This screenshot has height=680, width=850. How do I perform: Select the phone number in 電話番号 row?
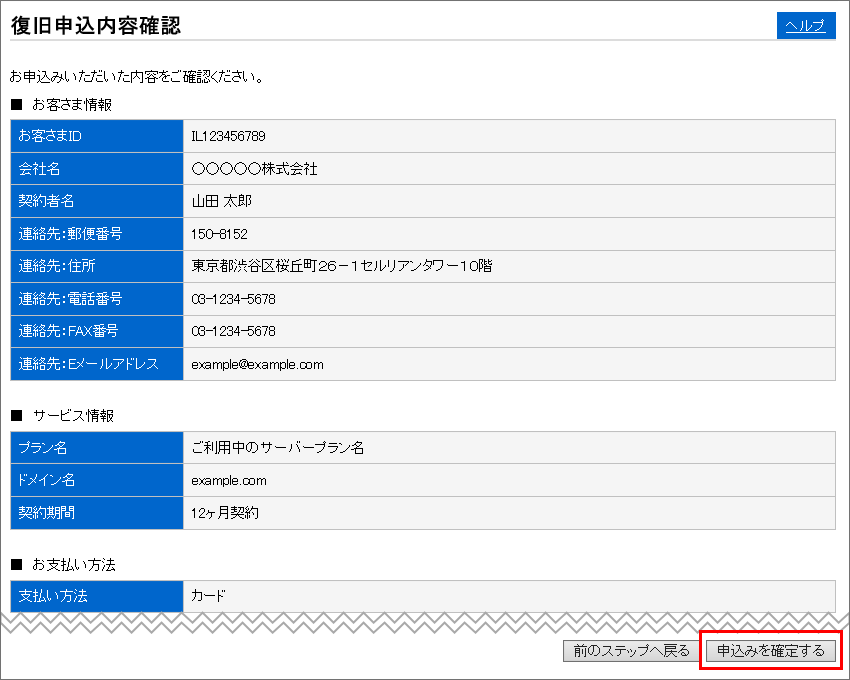(x=233, y=299)
